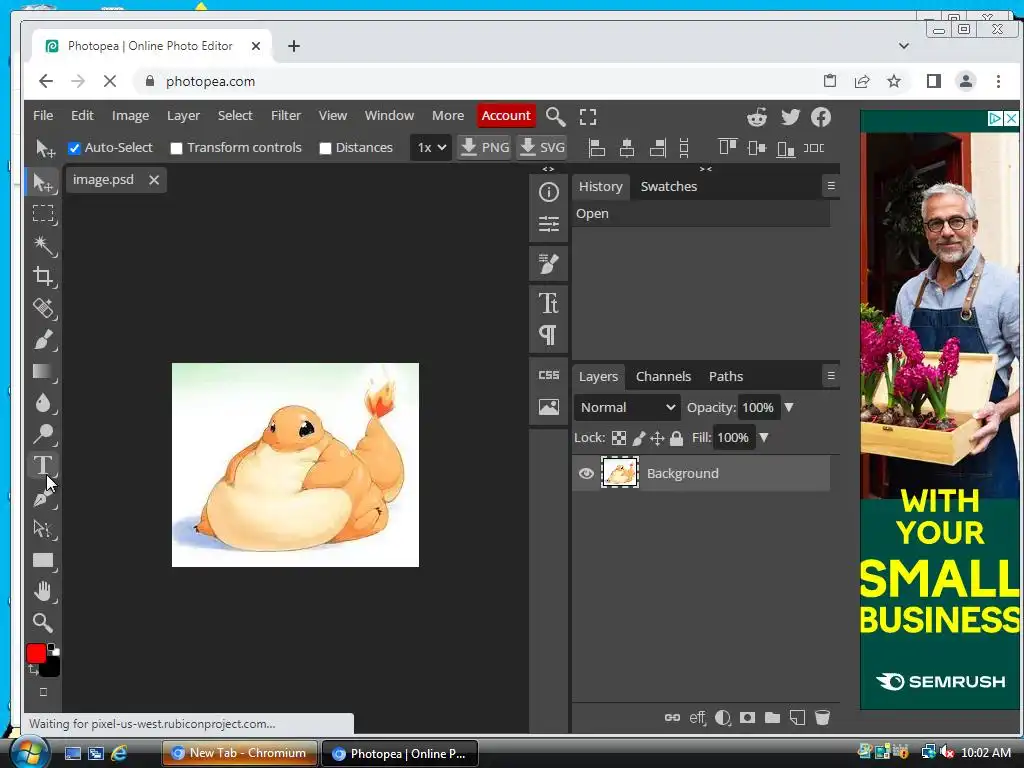Screen dimensions: 1024x768
Task: Switch to the Swatches tab
Action: (669, 187)
